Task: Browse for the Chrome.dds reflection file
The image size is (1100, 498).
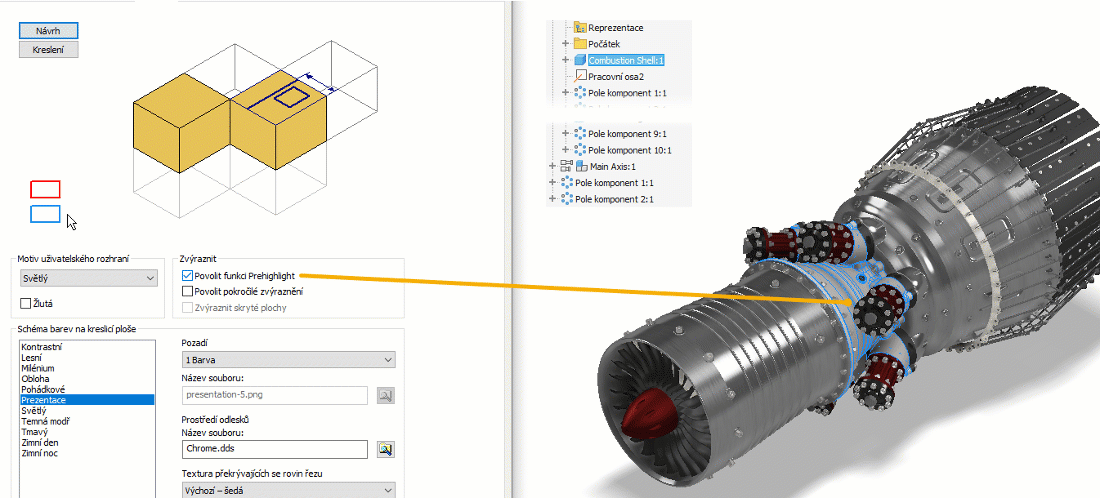Action: coord(385,449)
